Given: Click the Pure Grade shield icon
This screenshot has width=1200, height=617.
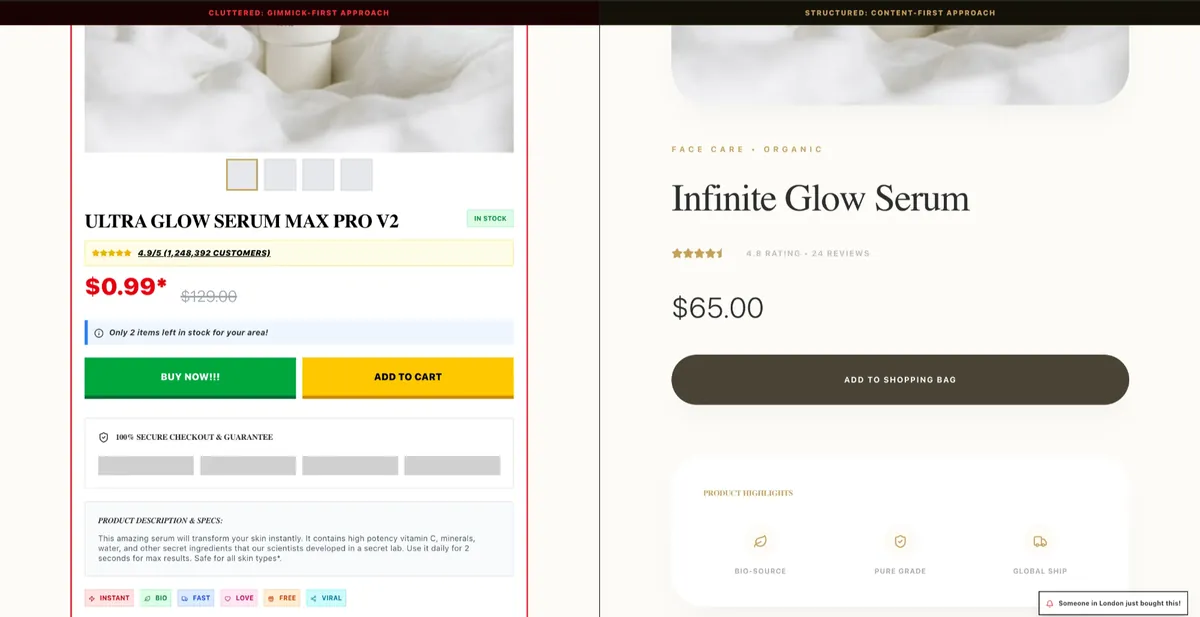Looking at the screenshot, I should pyautogui.click(x=900, y=541).
